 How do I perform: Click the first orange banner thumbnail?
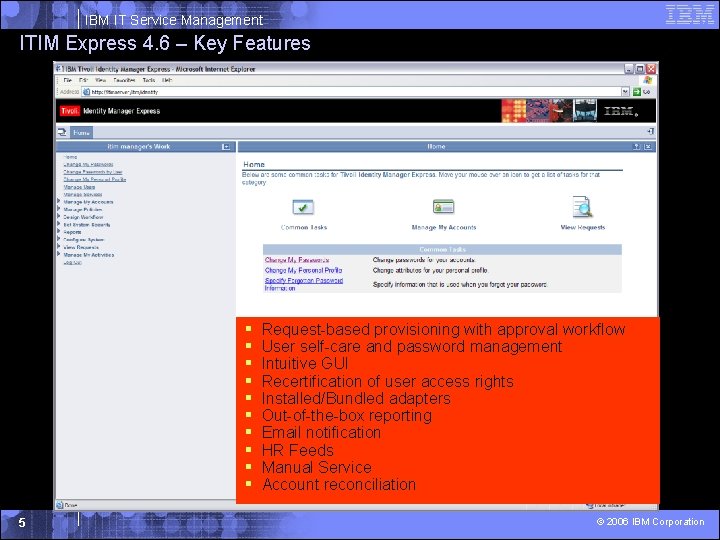513,111
